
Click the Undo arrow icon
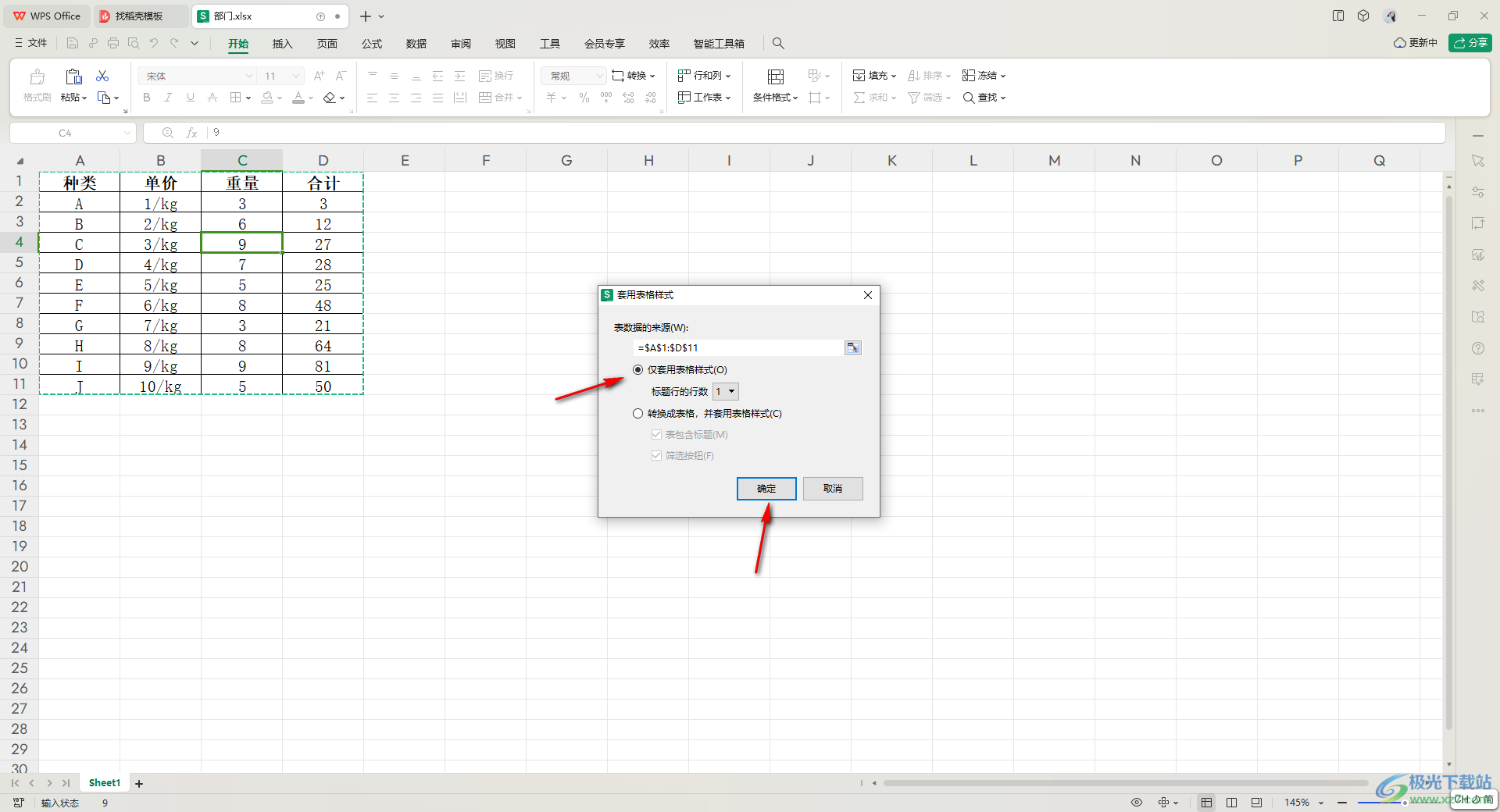[154, 44]
